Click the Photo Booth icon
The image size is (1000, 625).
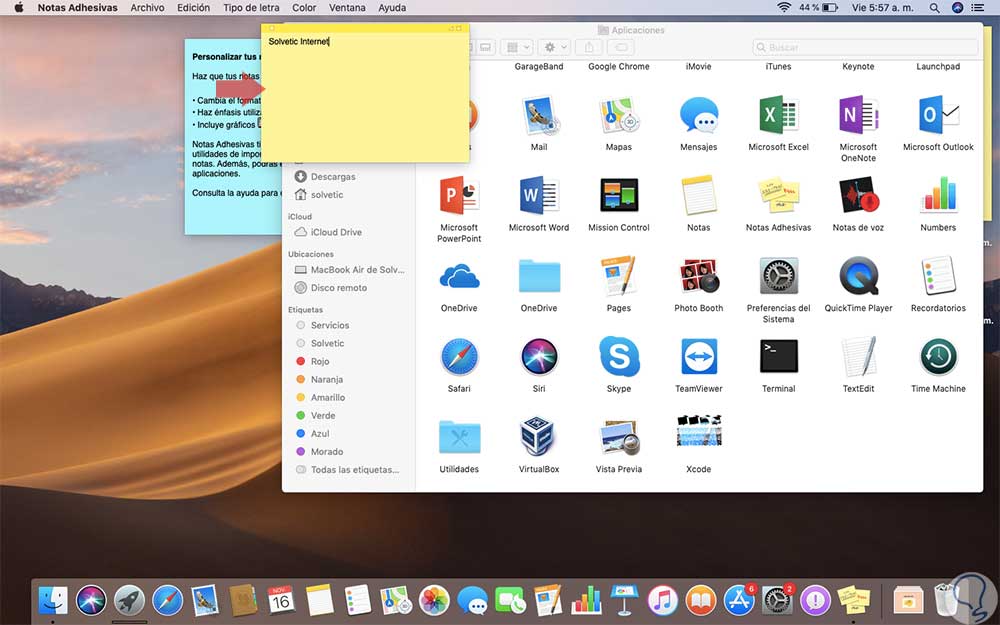(x=698, y=276)
